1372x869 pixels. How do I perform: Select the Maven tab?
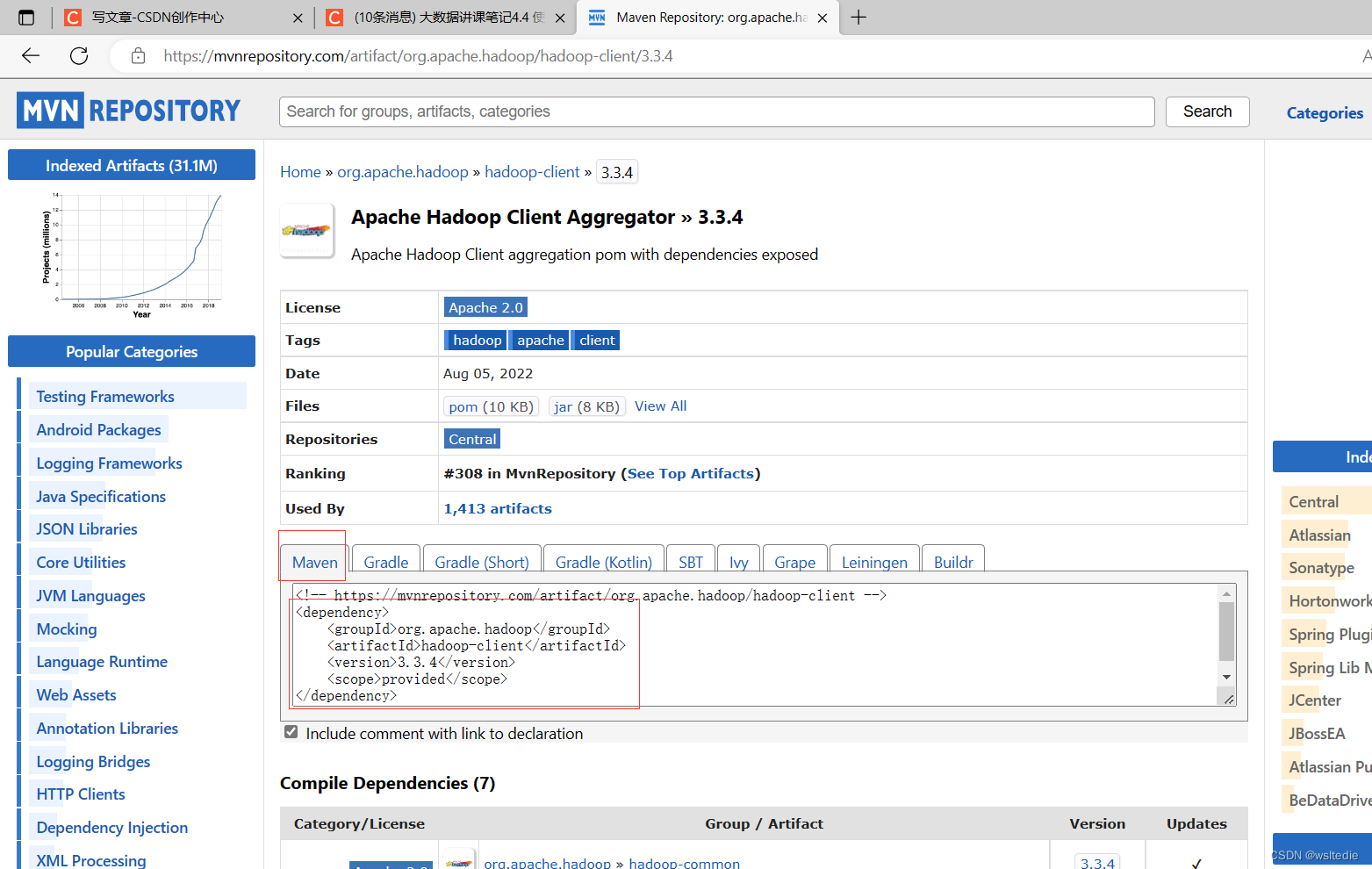click(x=315, y=562)
